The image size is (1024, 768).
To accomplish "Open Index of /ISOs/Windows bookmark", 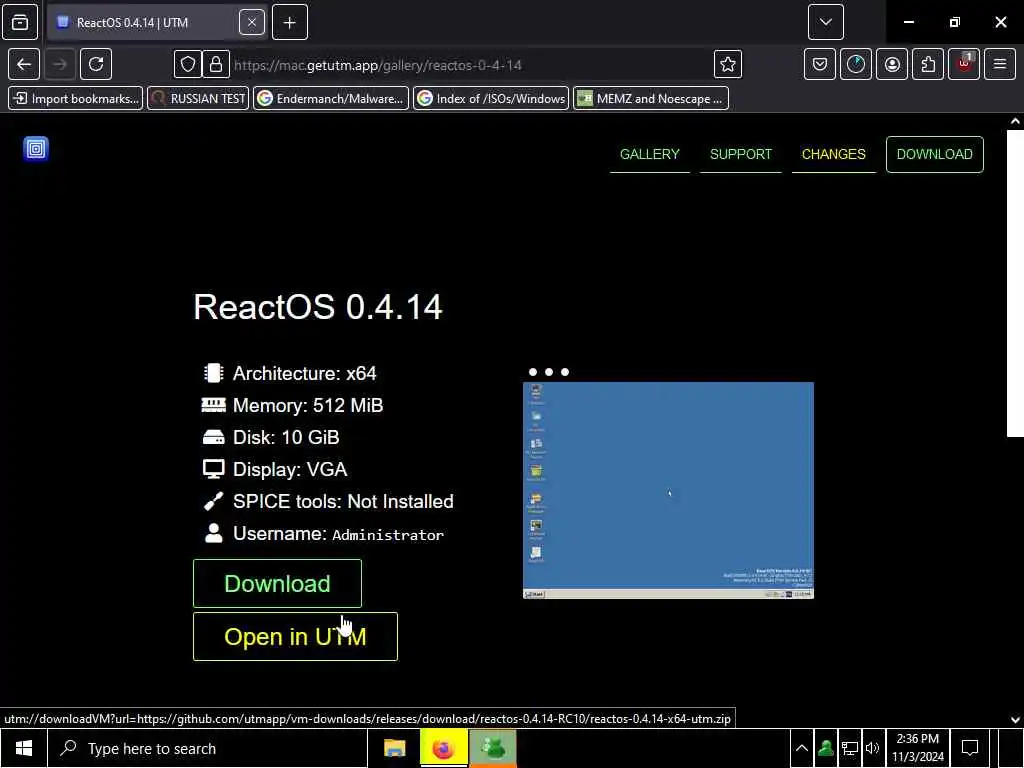I will [490, 99].
